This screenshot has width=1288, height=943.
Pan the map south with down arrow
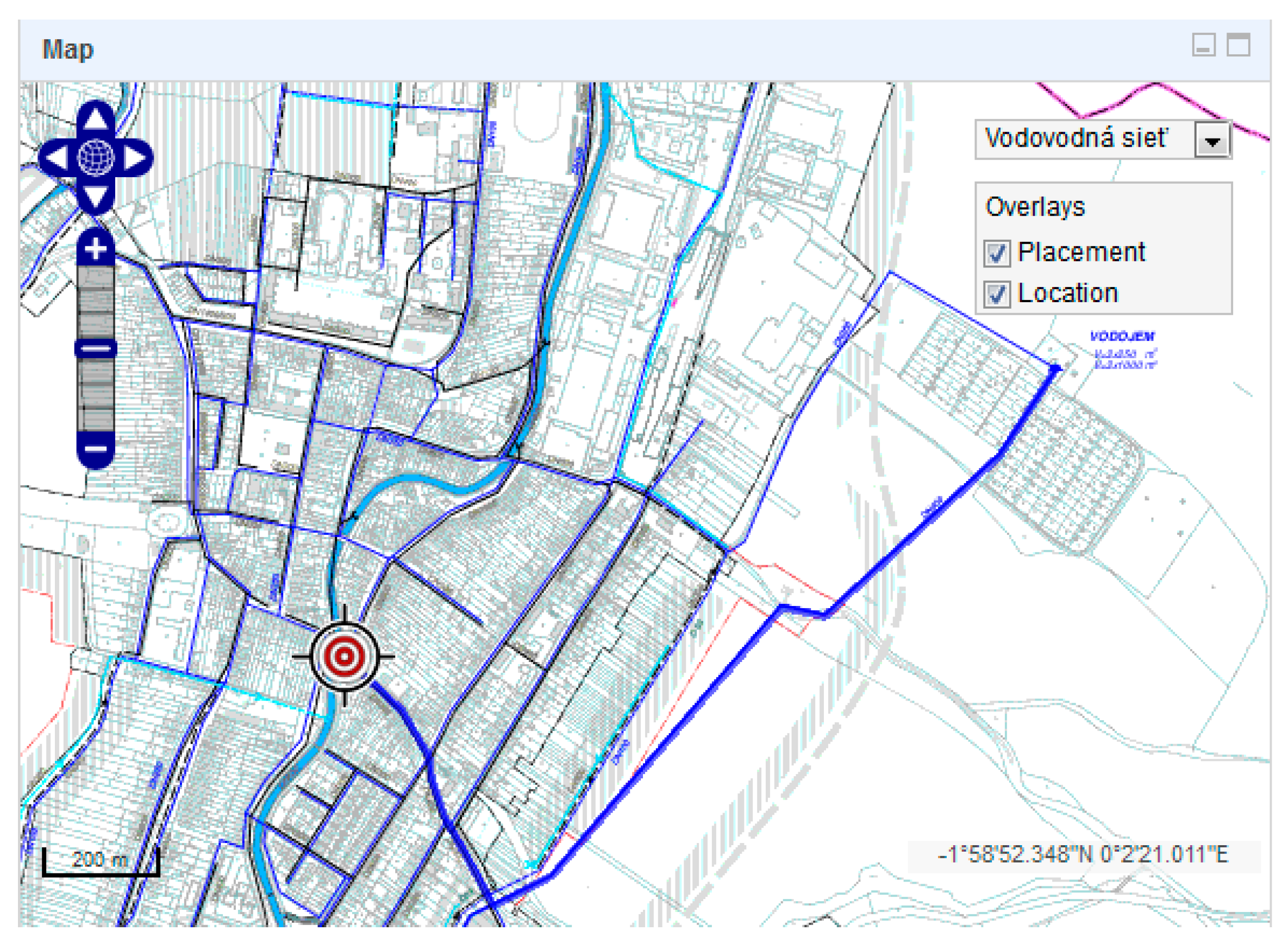click(x=95, y=196)
